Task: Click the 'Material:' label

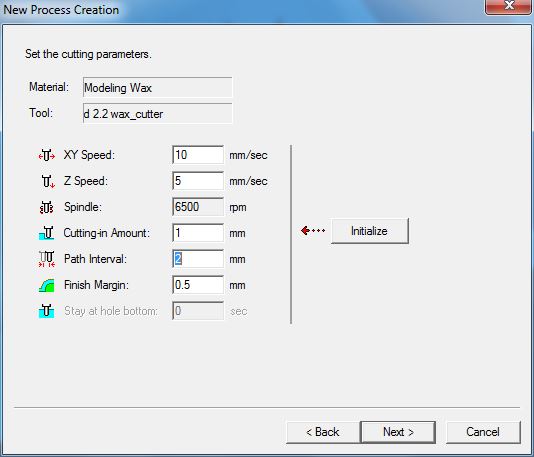Action: pyautogui.click(x=49, y=87)
